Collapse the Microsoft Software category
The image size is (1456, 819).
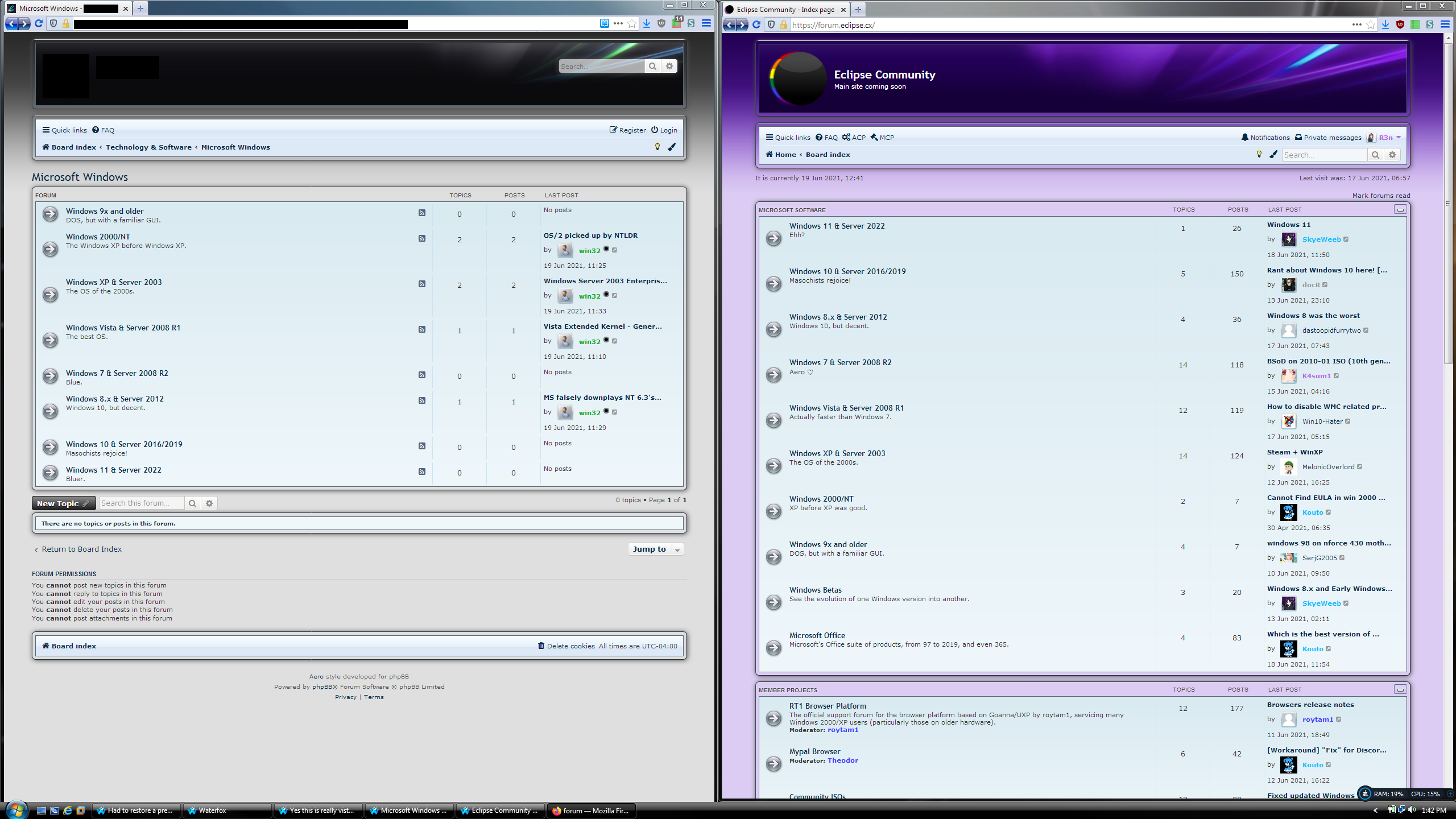point(1400,210)
